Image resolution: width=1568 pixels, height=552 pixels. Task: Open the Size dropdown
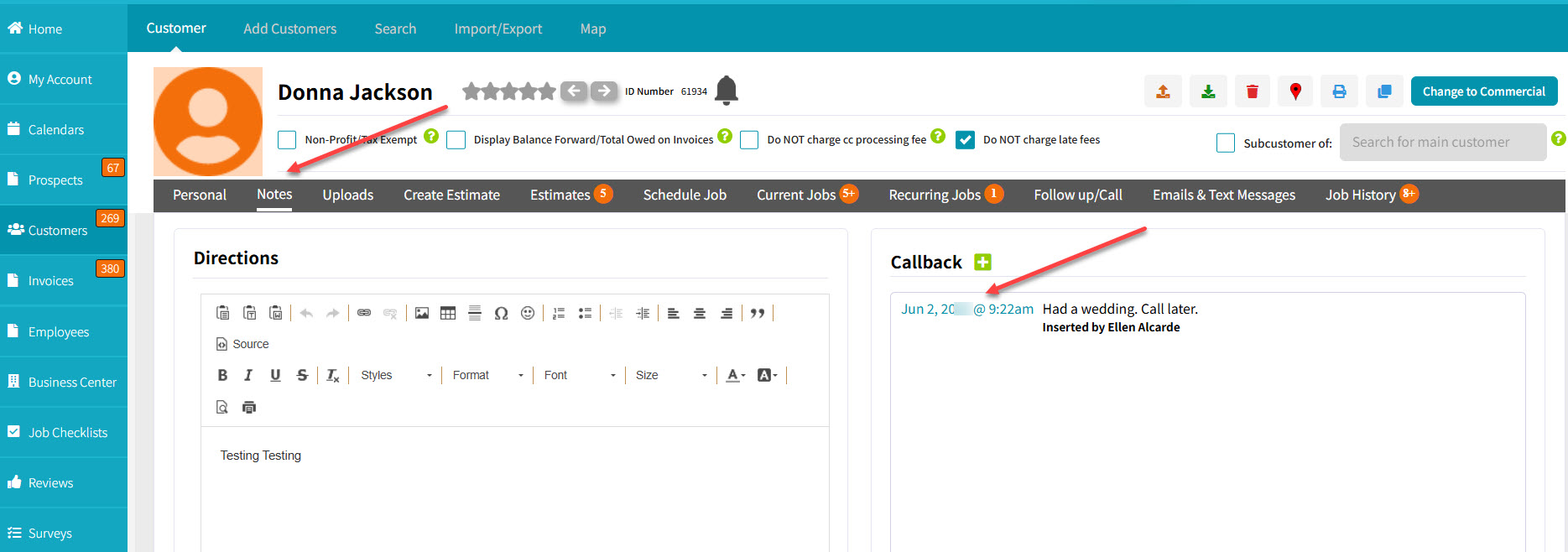click(671, 375)
